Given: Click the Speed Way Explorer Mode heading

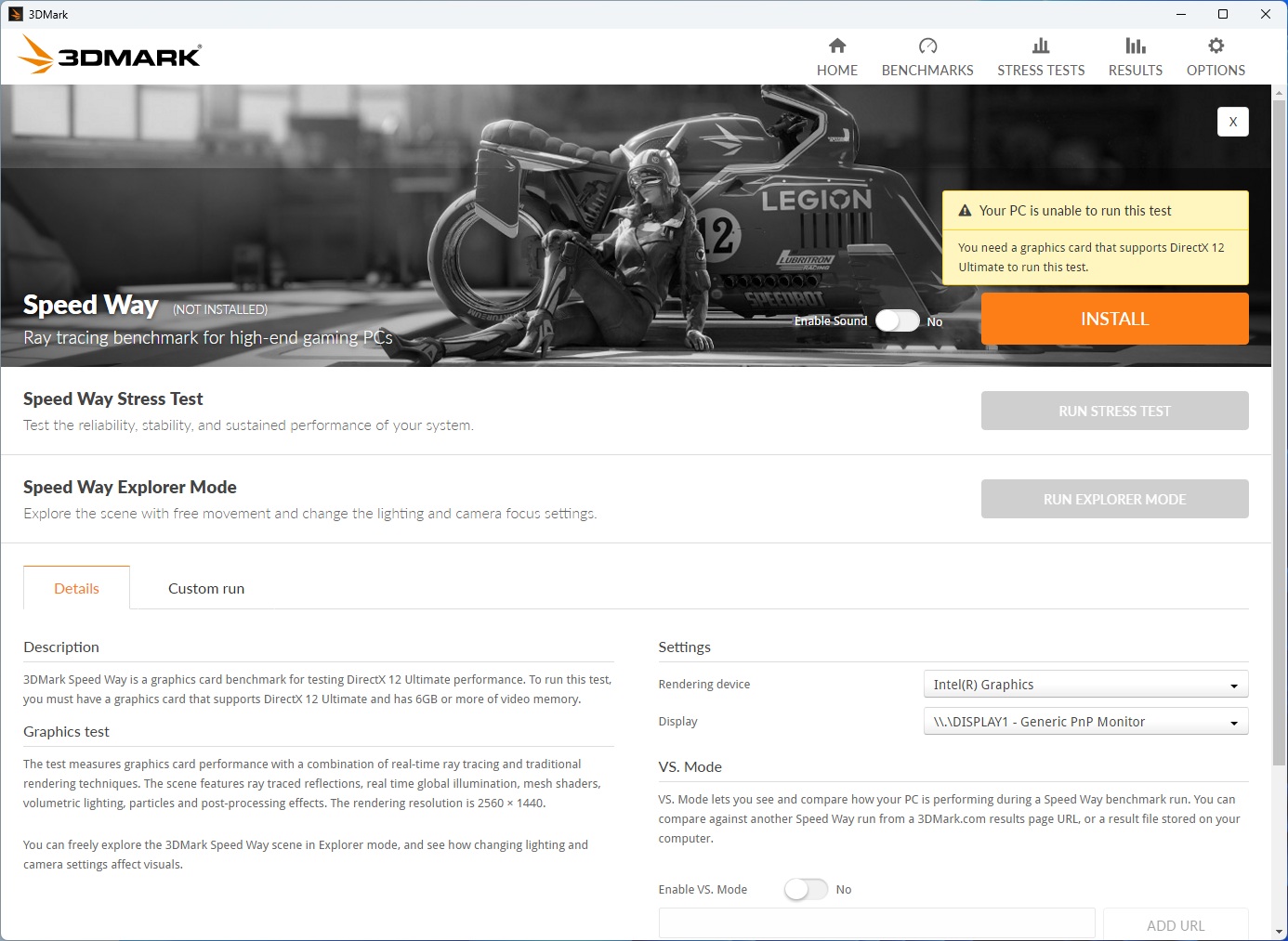Looking at the screenshot, I should pyautogui.click(x=130, y=487).
